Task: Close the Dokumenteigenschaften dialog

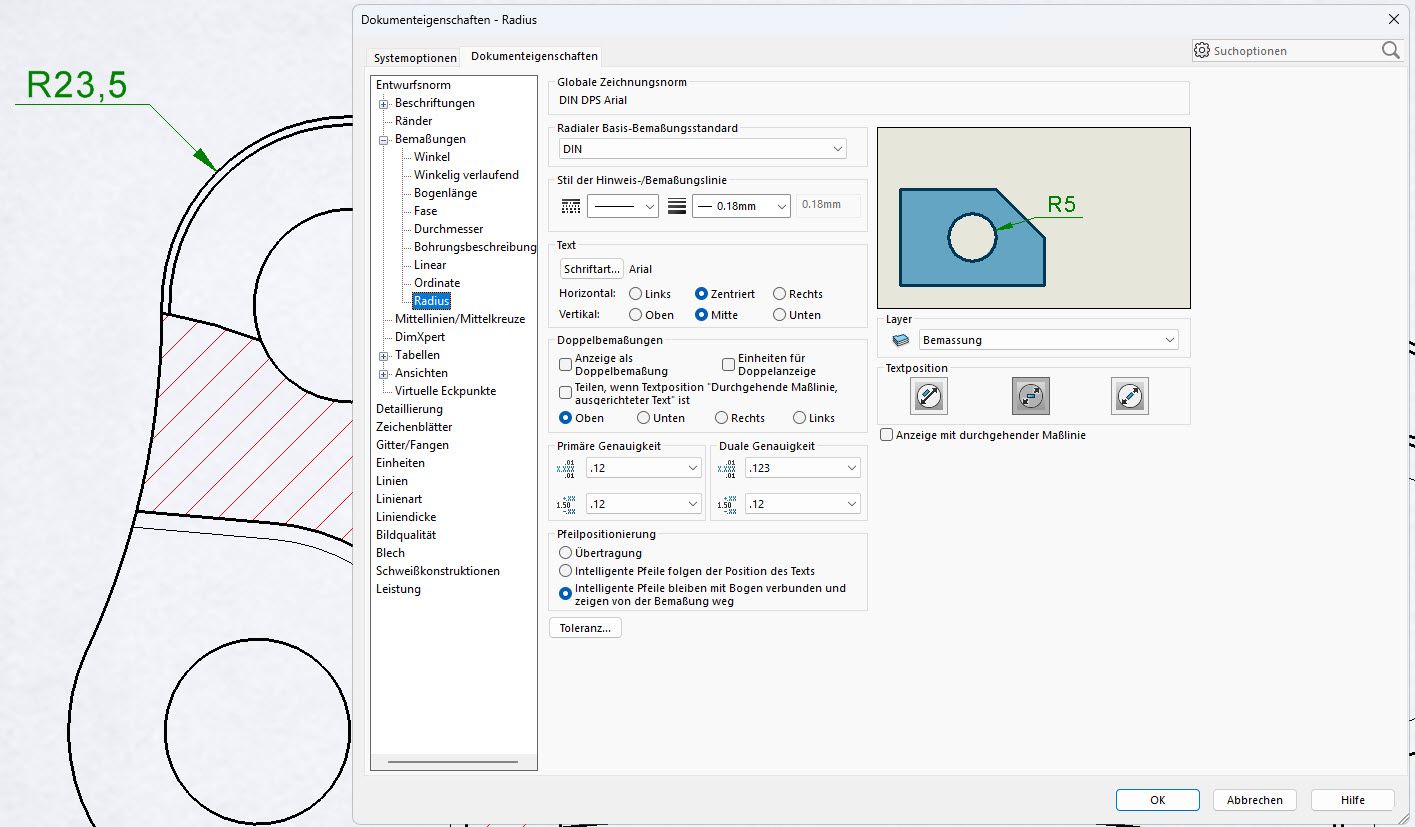Action: [1394, 19]
